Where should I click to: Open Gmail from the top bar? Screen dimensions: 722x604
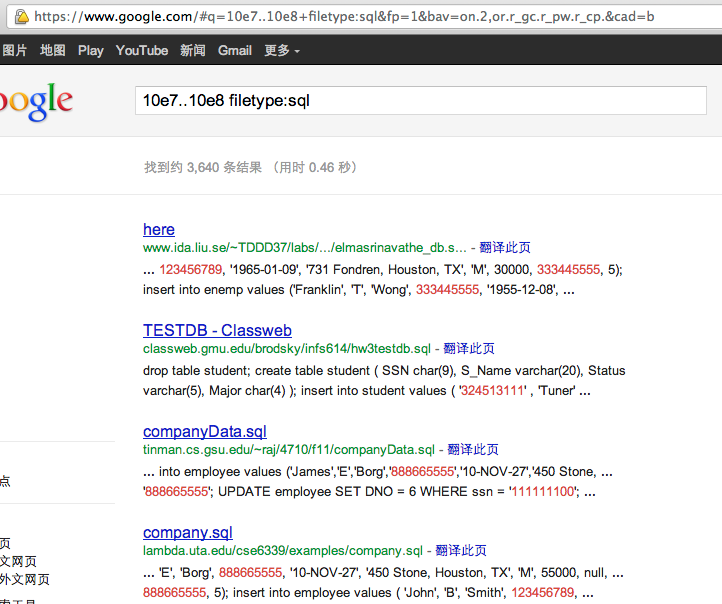click(235, 50)
